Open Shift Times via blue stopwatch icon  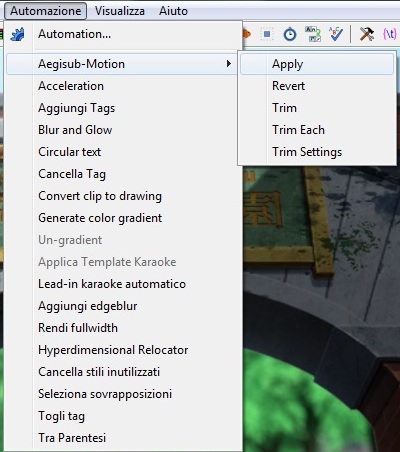tap(290, 34)
